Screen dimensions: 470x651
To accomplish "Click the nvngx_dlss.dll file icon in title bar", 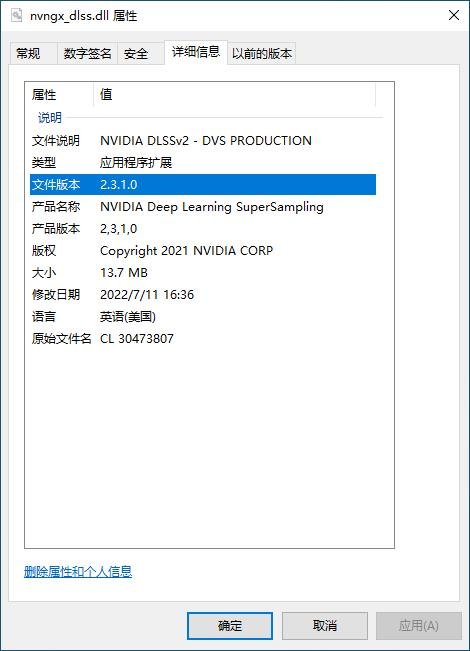I will (x=17, y=16).
